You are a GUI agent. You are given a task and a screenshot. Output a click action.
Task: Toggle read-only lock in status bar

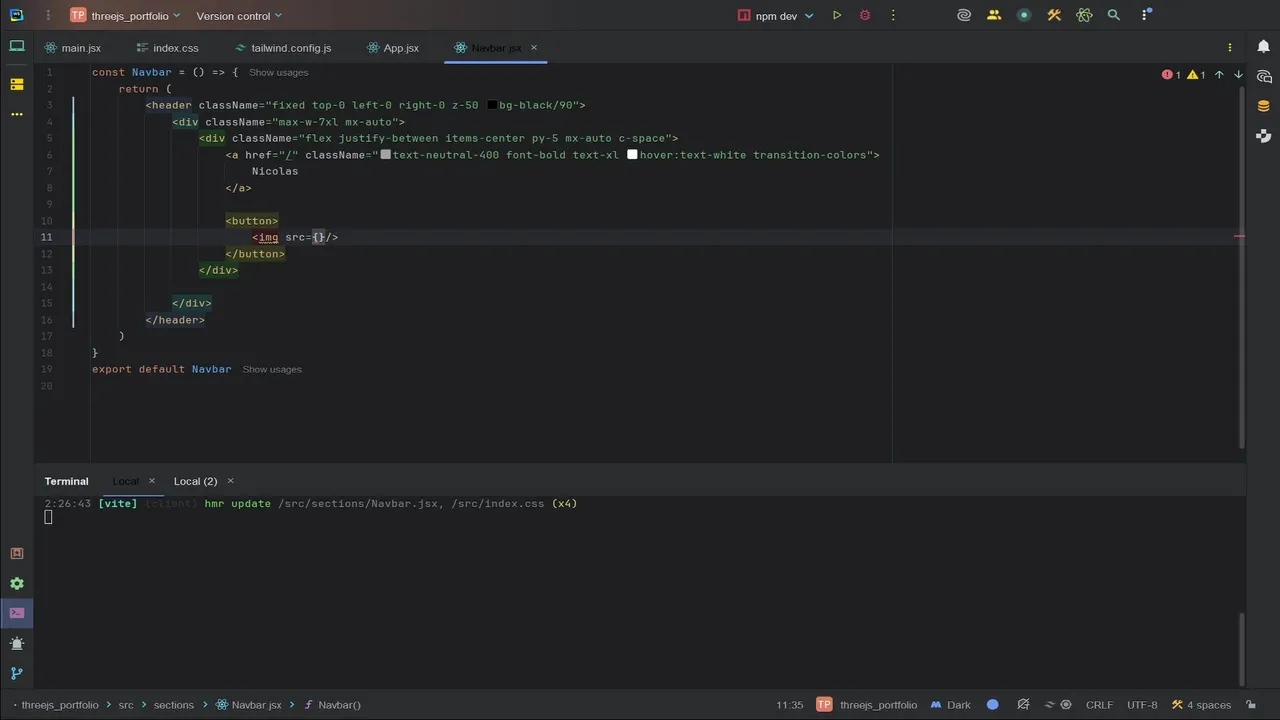tap(1252, 705)
